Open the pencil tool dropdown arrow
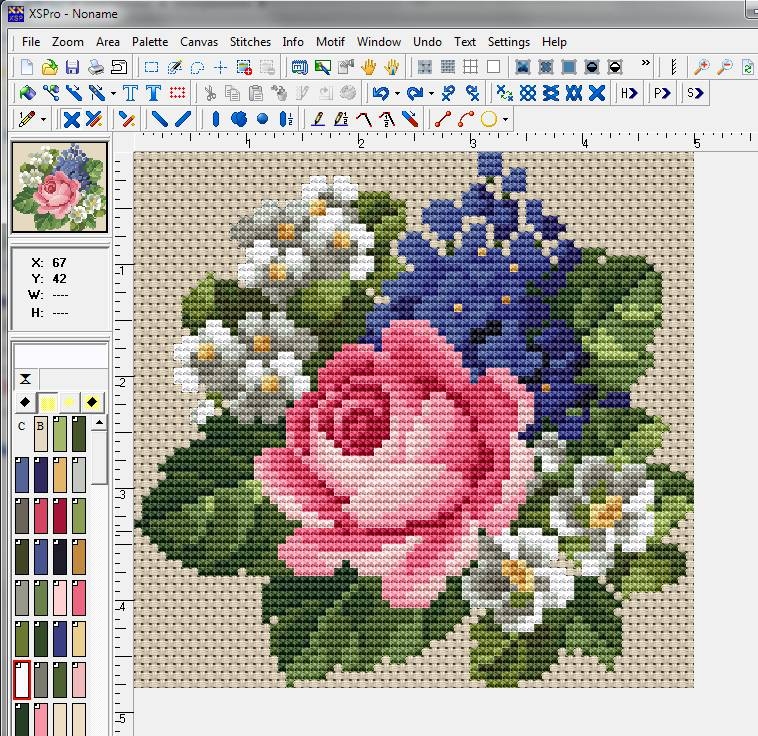The image size is (758, 736). click(x=43, y=120)
